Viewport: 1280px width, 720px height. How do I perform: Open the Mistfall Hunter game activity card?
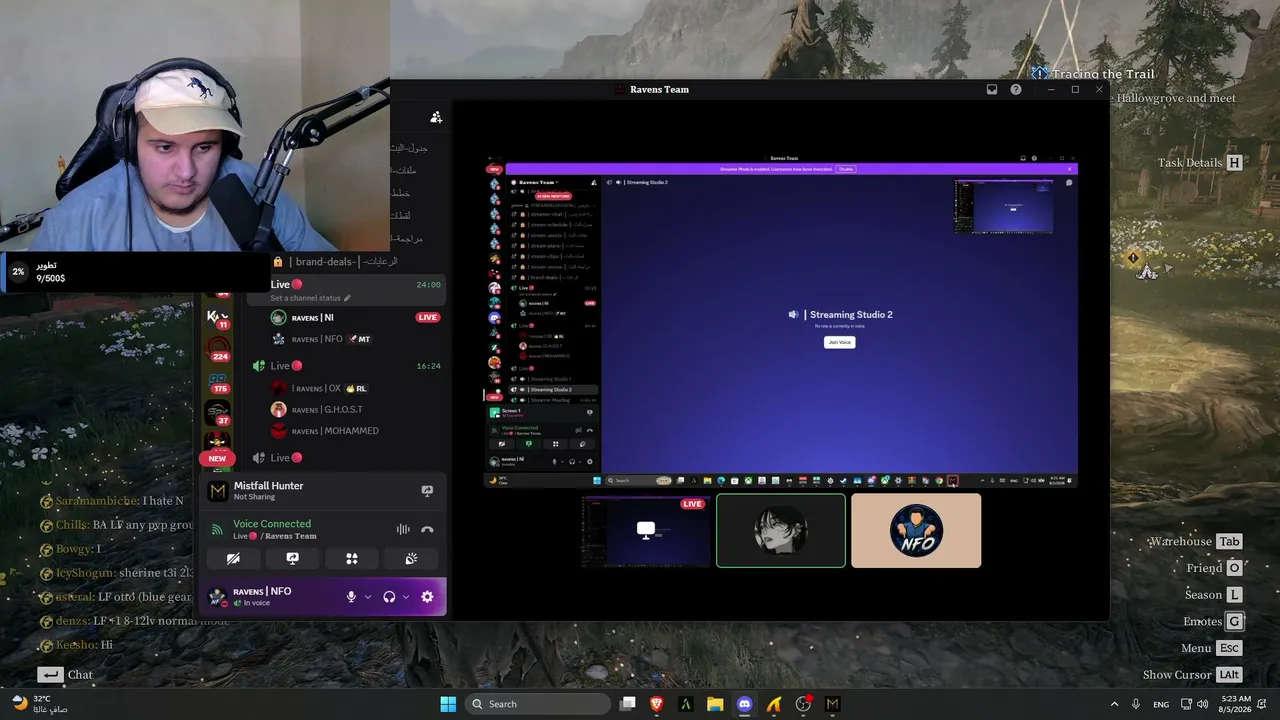320,490
